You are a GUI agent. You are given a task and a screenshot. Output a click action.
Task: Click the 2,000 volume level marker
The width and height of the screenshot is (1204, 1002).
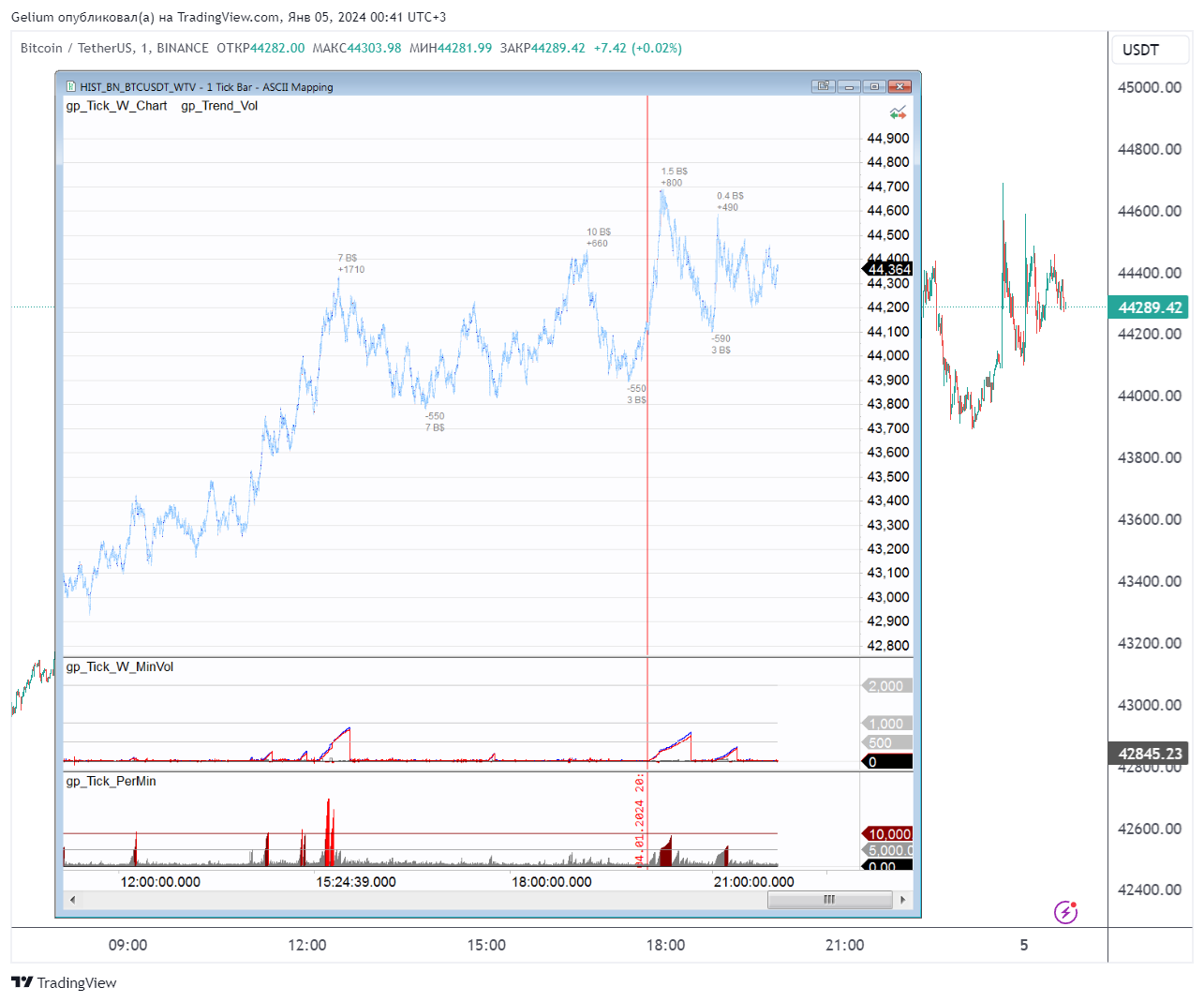click(x=886, y=686)
